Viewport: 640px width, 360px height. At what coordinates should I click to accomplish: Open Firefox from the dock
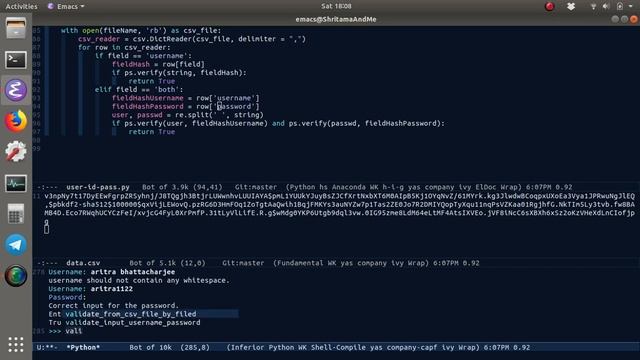click(16, 121)
